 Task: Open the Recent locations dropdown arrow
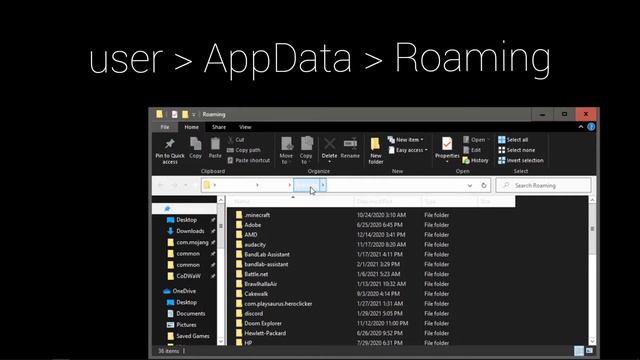click(186, 185)
